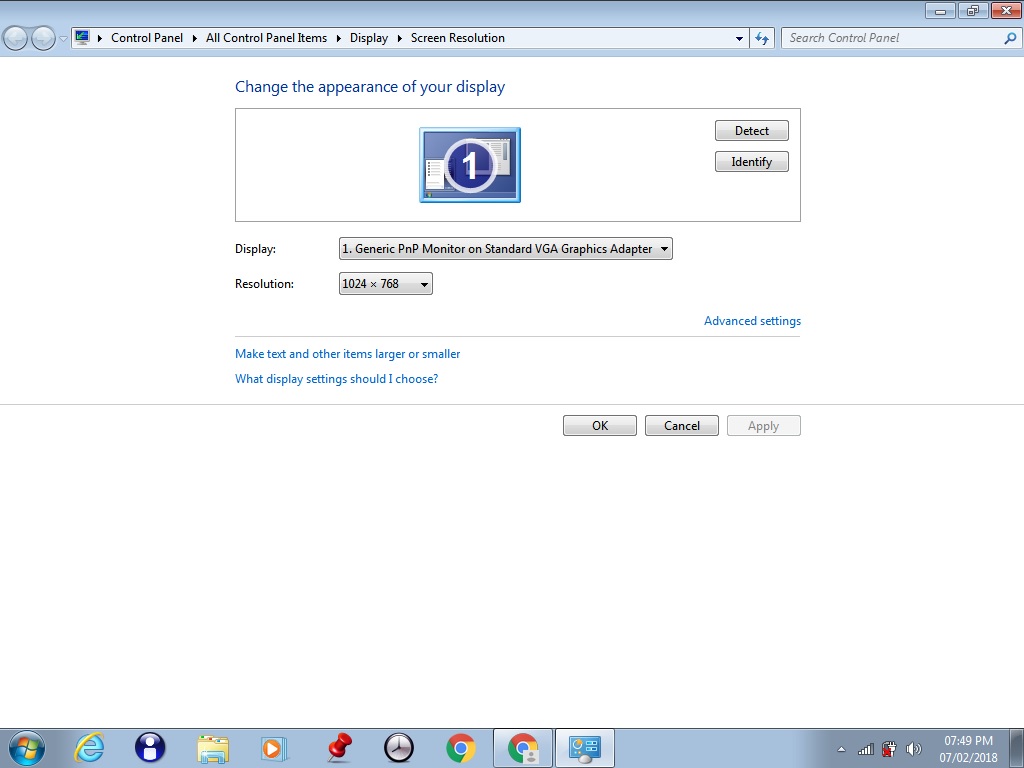Click the Cancel button
Screen dimensions: 1024x768
coord(682,426)
